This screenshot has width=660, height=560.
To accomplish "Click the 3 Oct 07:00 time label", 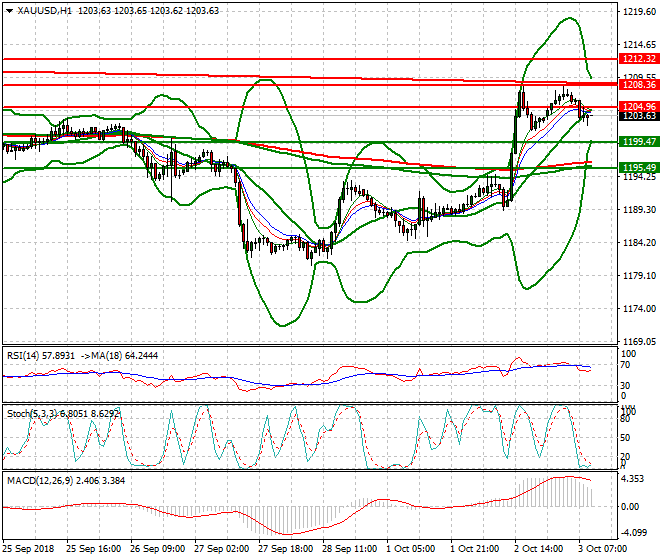I will point(602,549).
